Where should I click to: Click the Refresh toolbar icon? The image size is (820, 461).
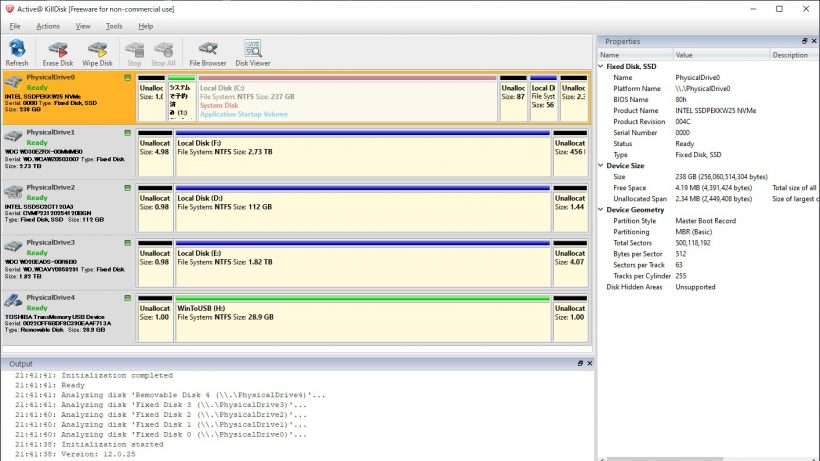click(x=17, y=53)
